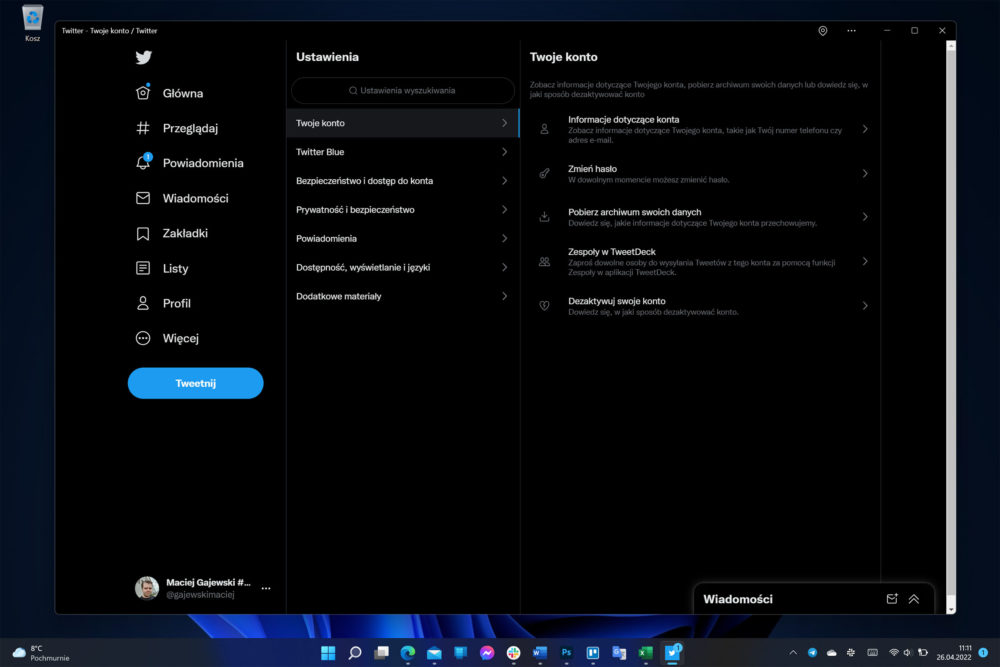Open the Profil person icon
Viewport: 1000px width, 667px height.
point(143,303)
